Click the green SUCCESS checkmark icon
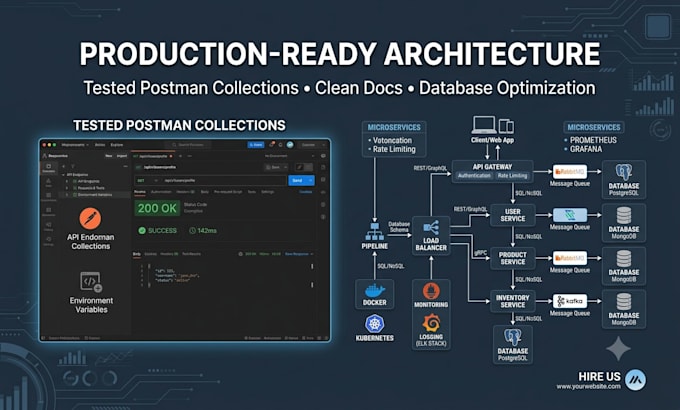The width and height of the screenshot is (680, 410). click(x=142, y=230)
